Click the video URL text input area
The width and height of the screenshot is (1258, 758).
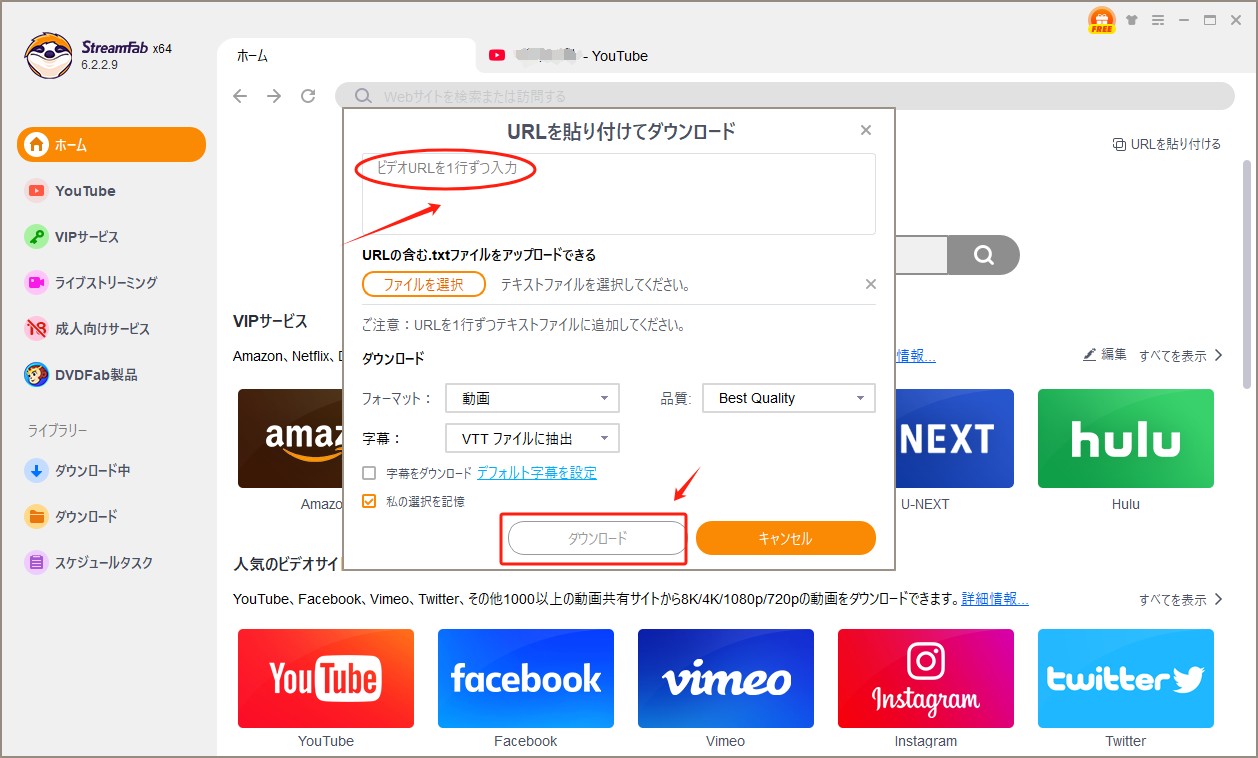coord(618,194)
